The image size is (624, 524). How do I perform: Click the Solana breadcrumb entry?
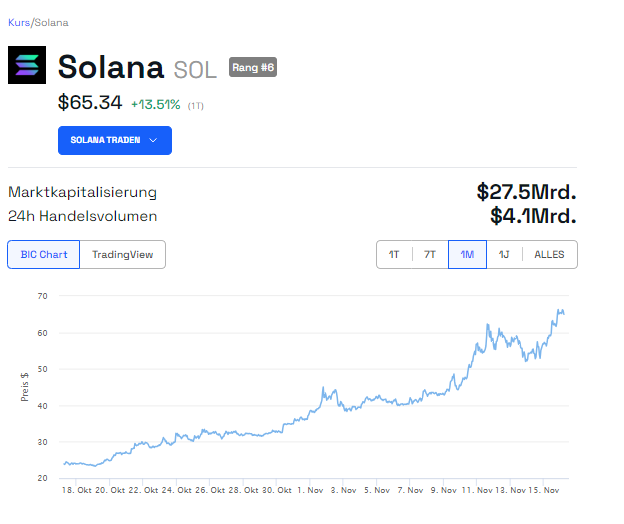tap(52, 22)
